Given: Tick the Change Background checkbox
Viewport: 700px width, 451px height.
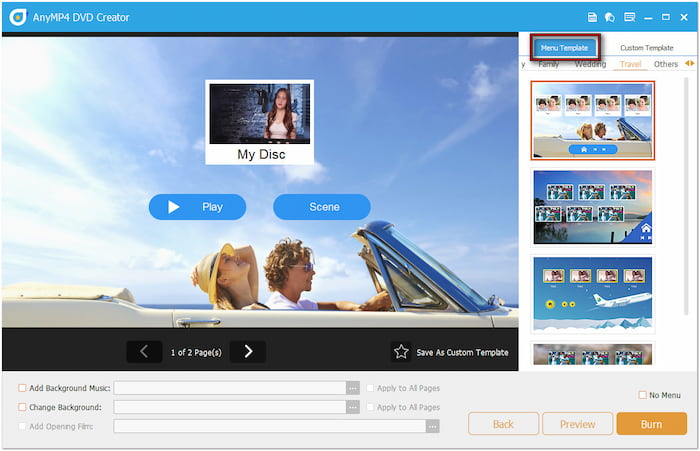Looking at the screenshot, I should pos(22,407).
